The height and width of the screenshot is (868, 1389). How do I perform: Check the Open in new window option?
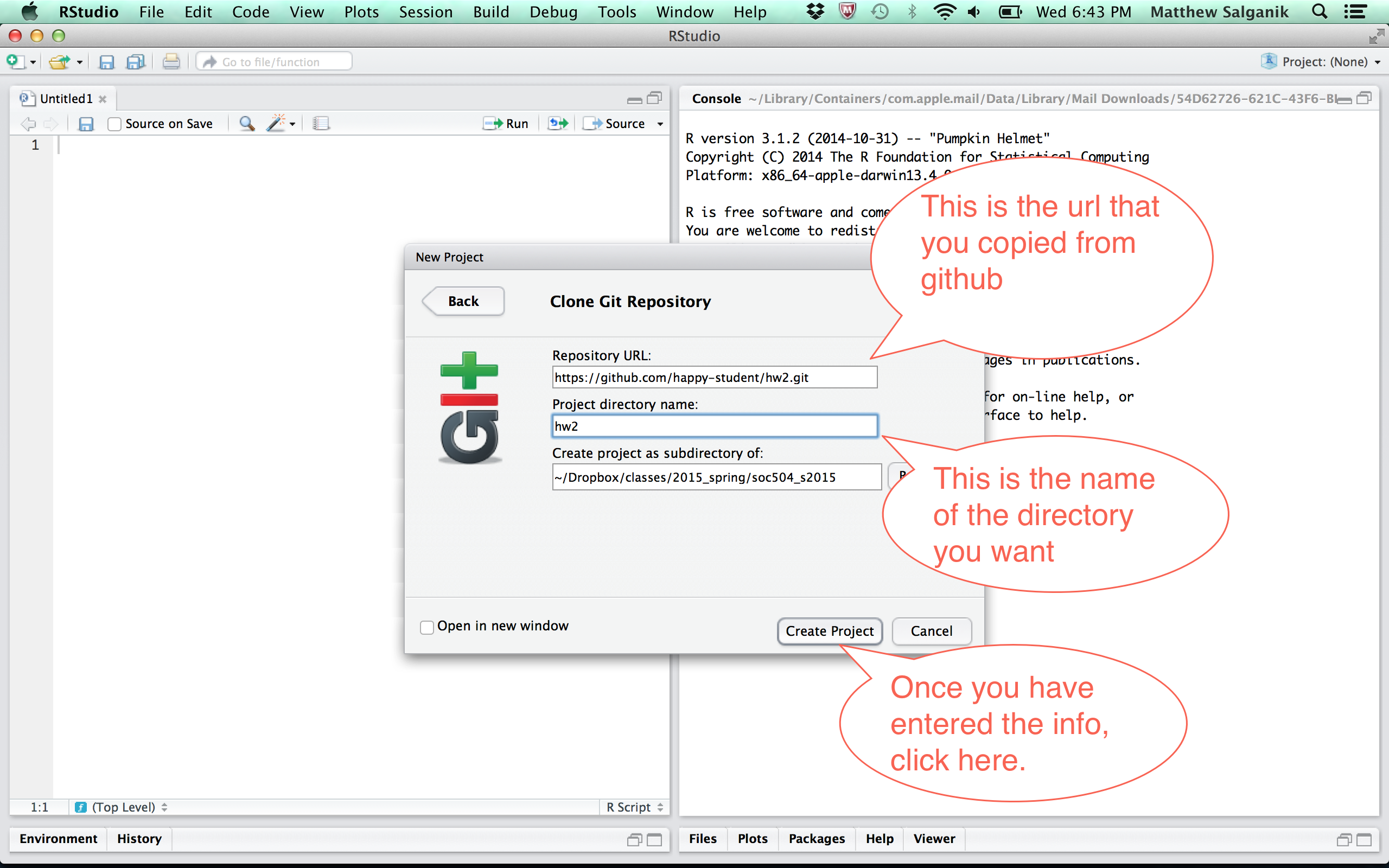click(x=426, y=627)
